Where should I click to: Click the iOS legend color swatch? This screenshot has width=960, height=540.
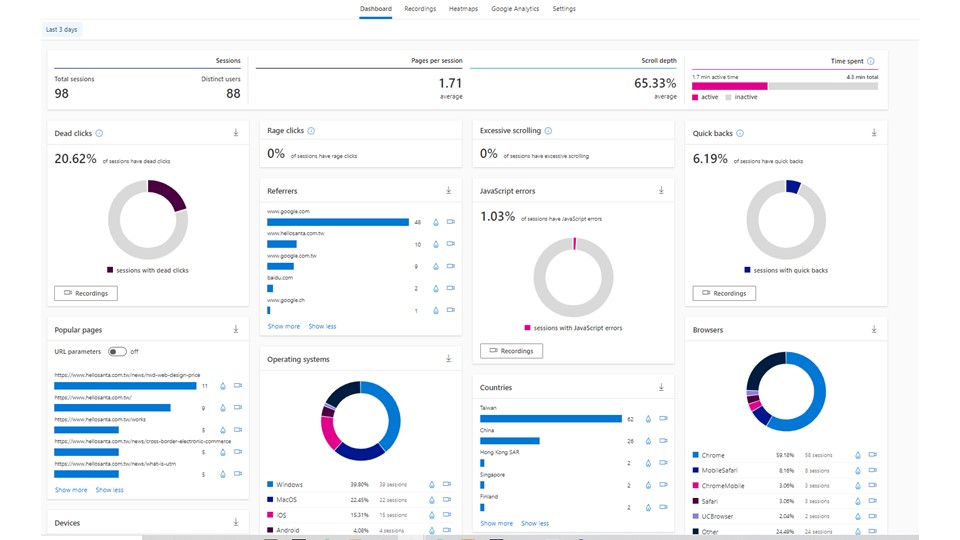[270, 515]
